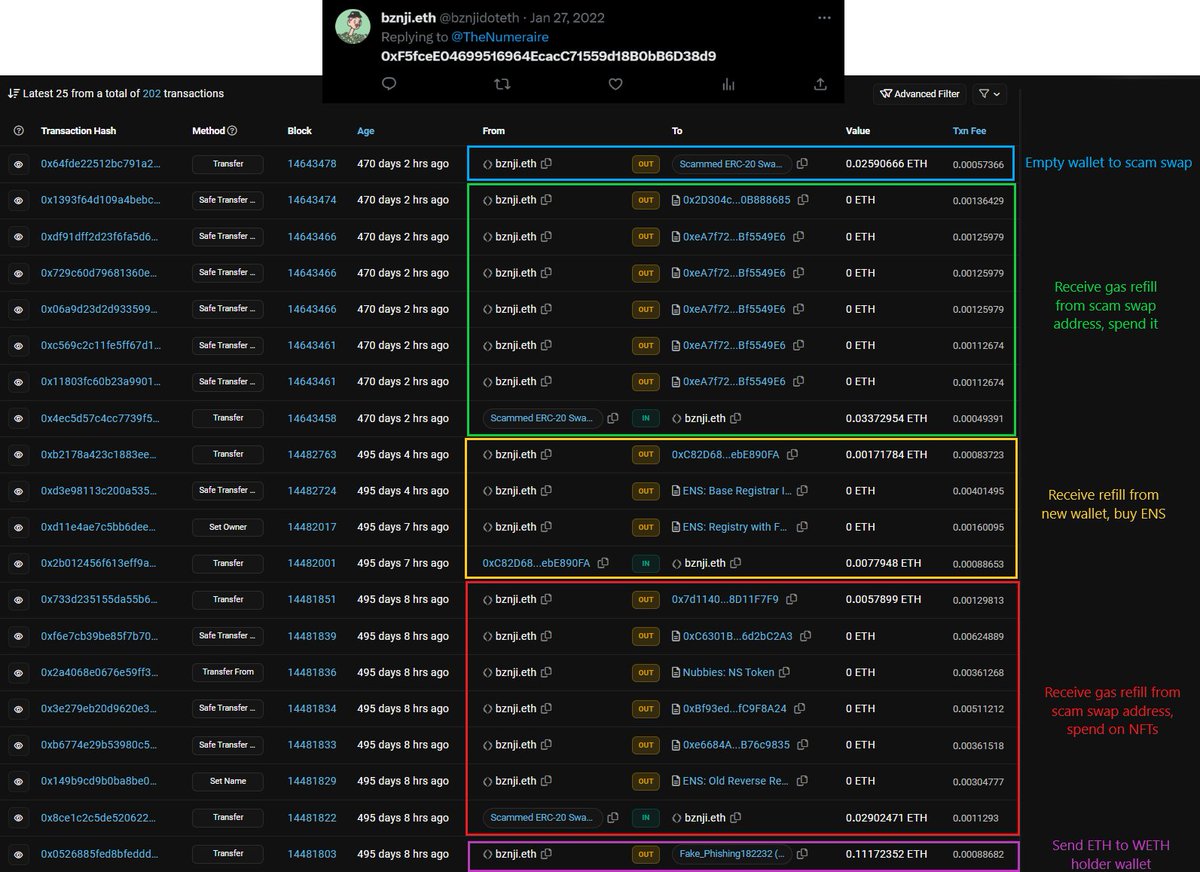
Task: Copy Fake_Phishing182232 address
Action: [802, 853]
